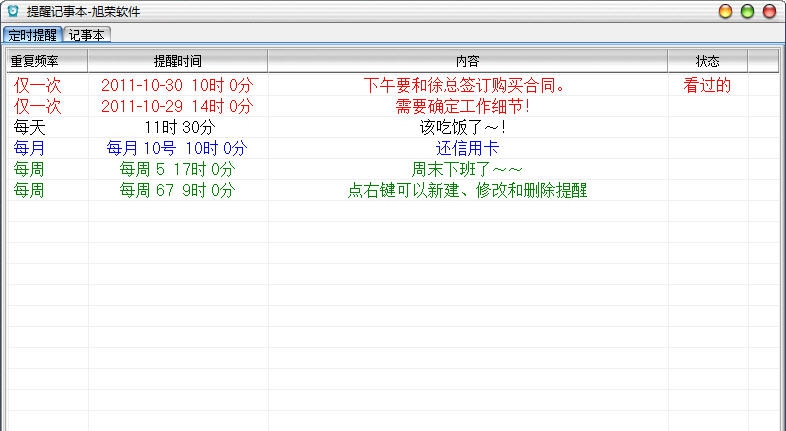Select reminder 下午要和徐总签订购买合同。
This screenshot has height=431, width=786.
point(465,85)
